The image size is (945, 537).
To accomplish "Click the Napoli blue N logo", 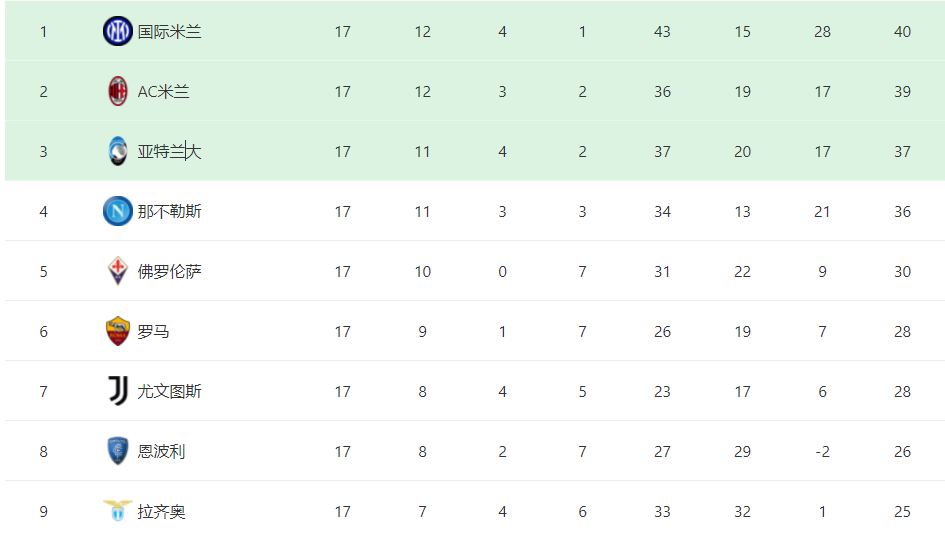I will (118, 211).
